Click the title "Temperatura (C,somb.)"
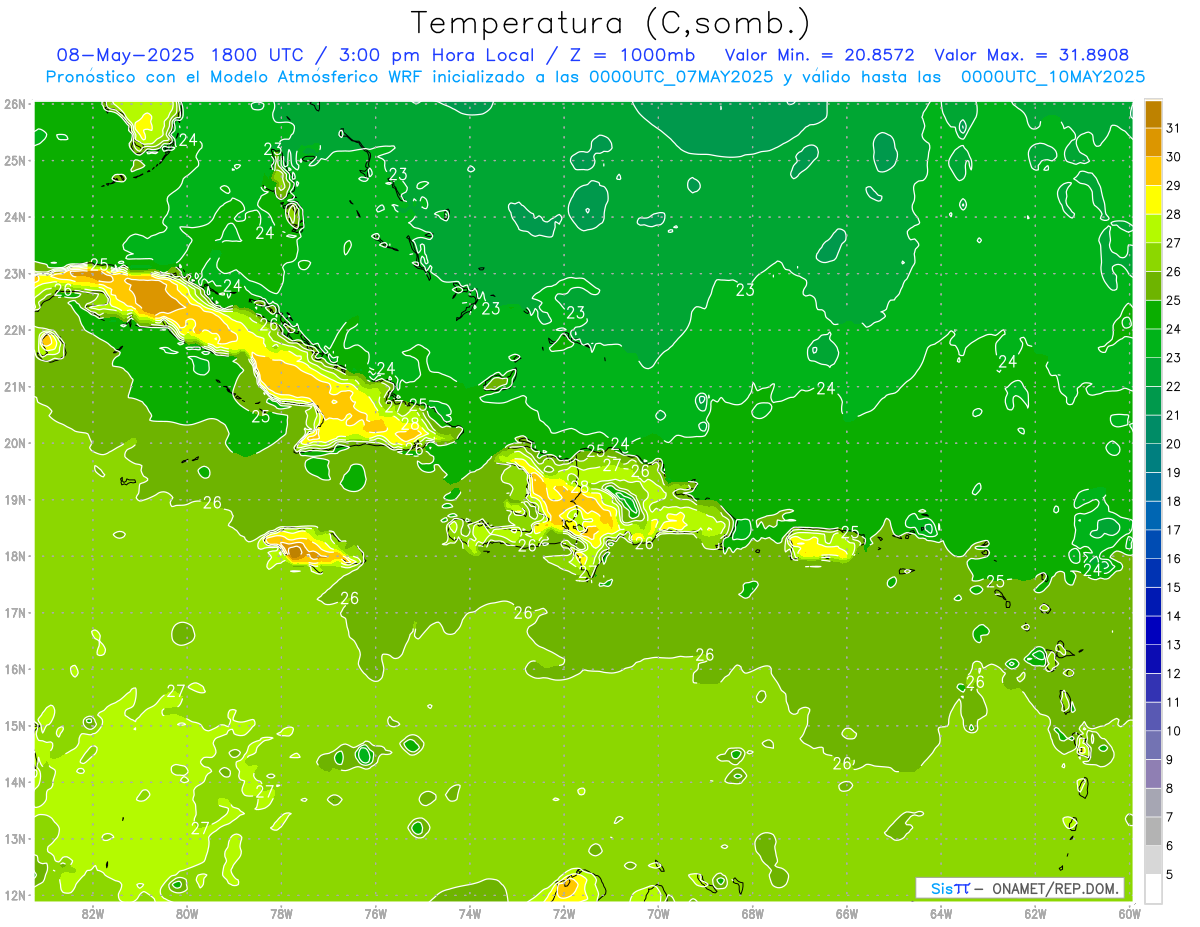The height and width of the screenshot is (927, 1200). coord(611,24)
